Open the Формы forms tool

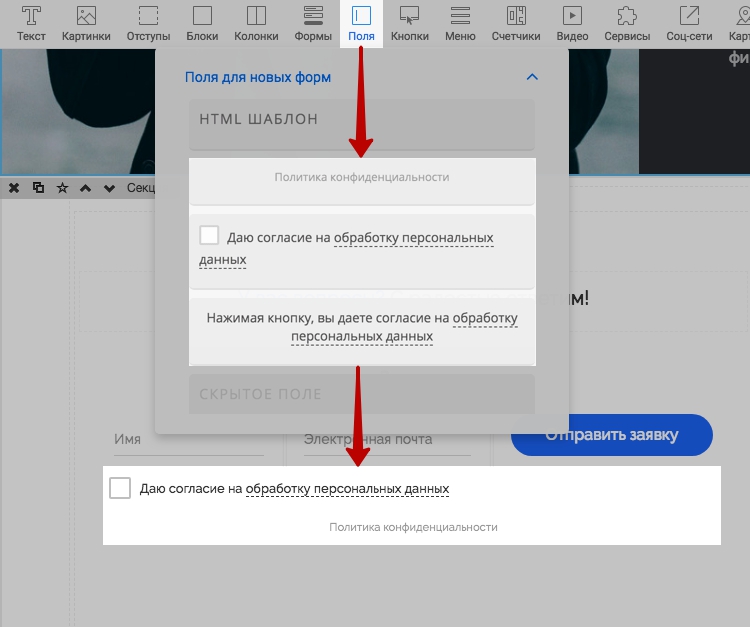(313, 24)
